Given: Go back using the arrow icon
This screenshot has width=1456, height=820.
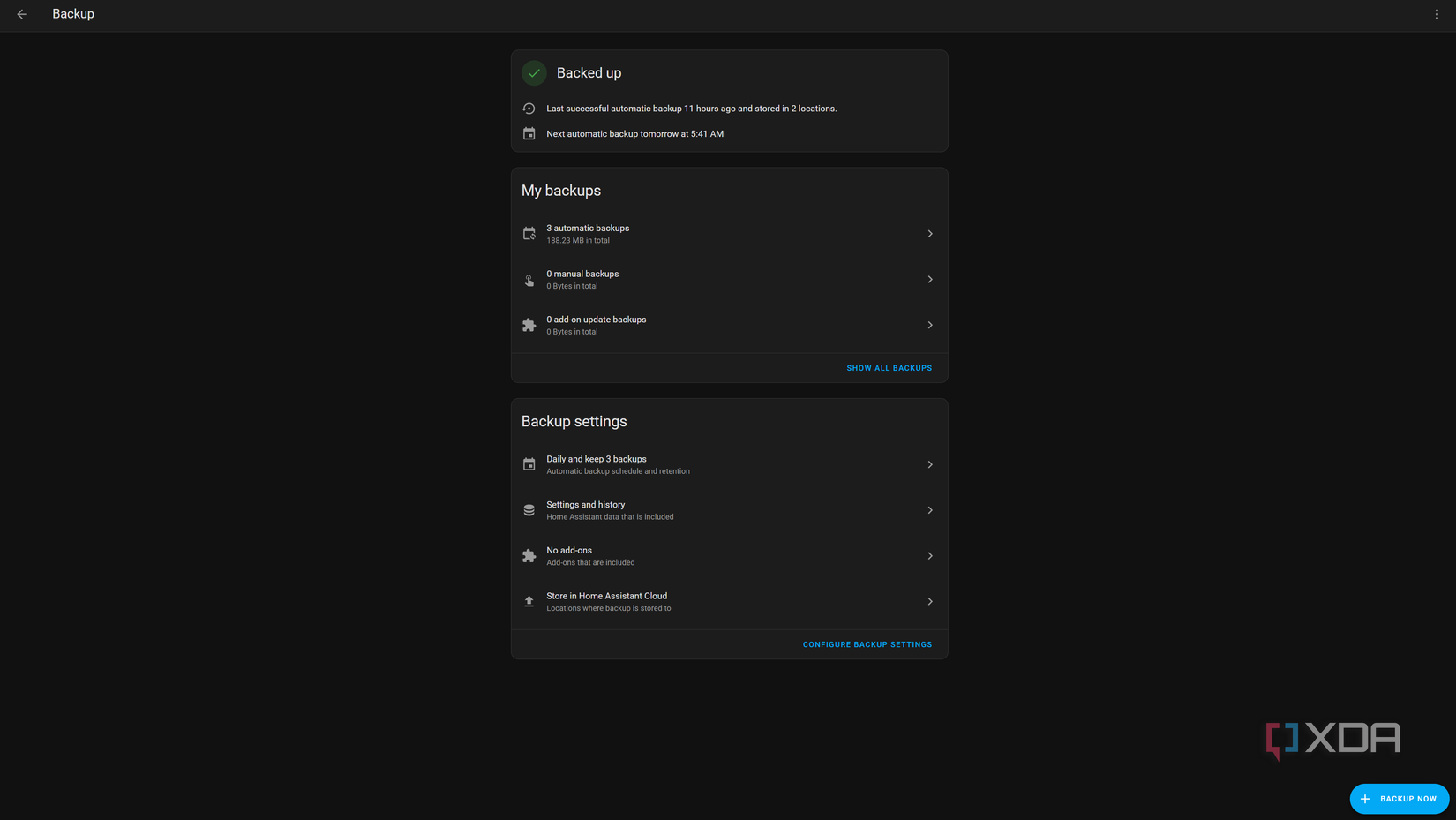Looking at the screenshot, I should [22, 14].
